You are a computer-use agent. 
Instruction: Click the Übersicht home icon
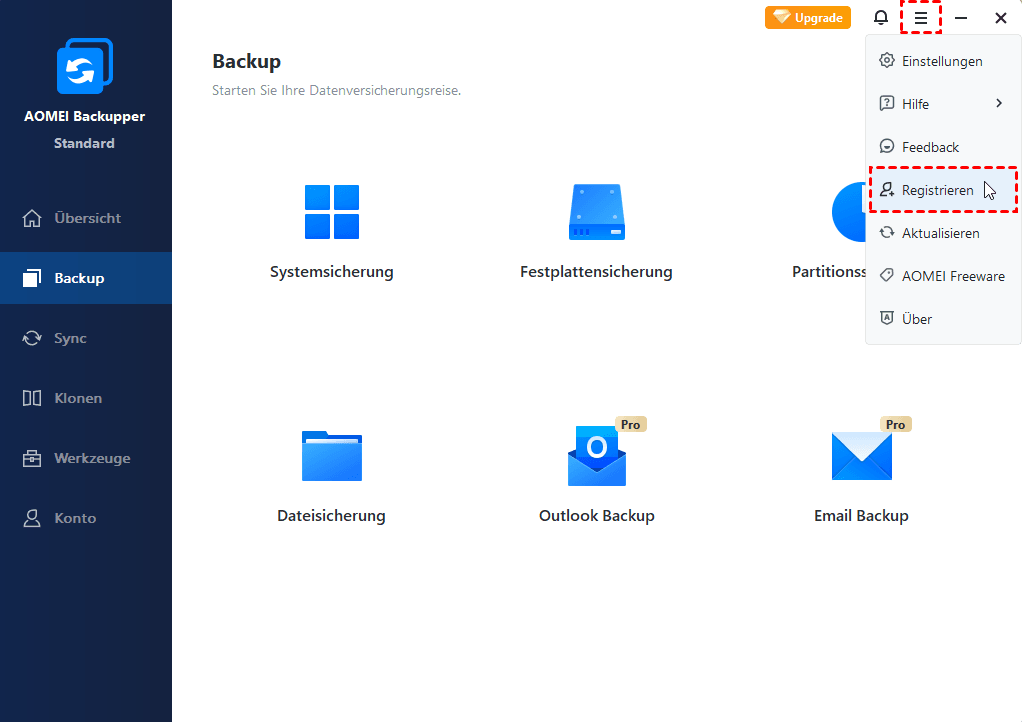(x=32, y=218)
